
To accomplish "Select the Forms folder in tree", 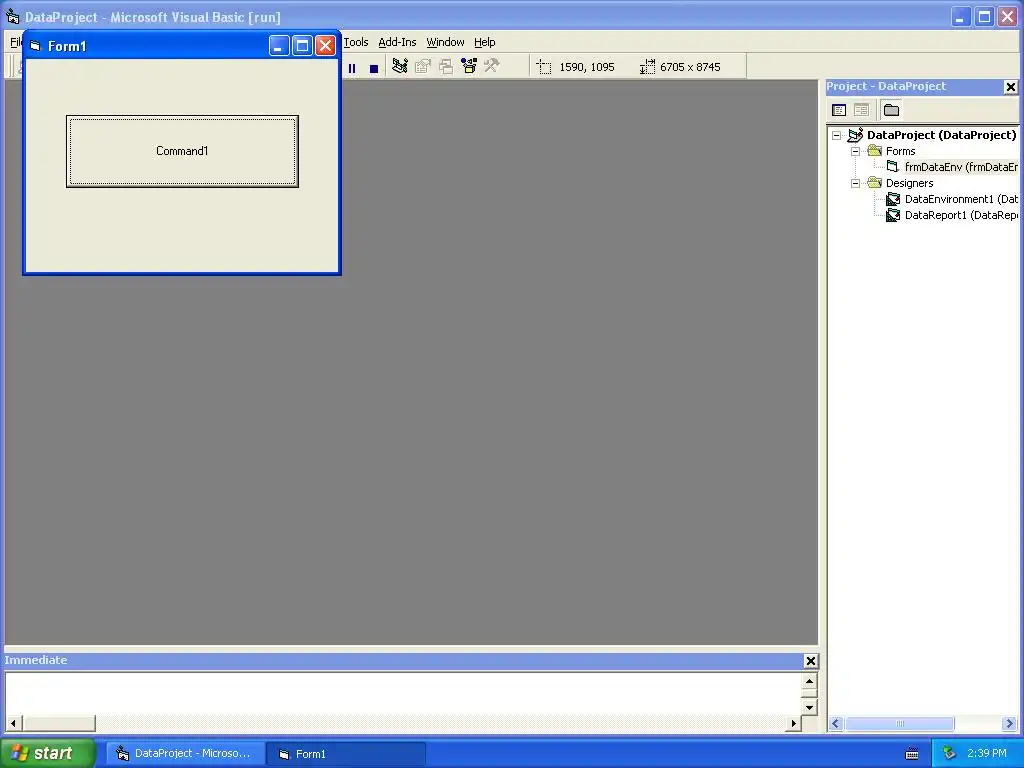I will (901, 151).
